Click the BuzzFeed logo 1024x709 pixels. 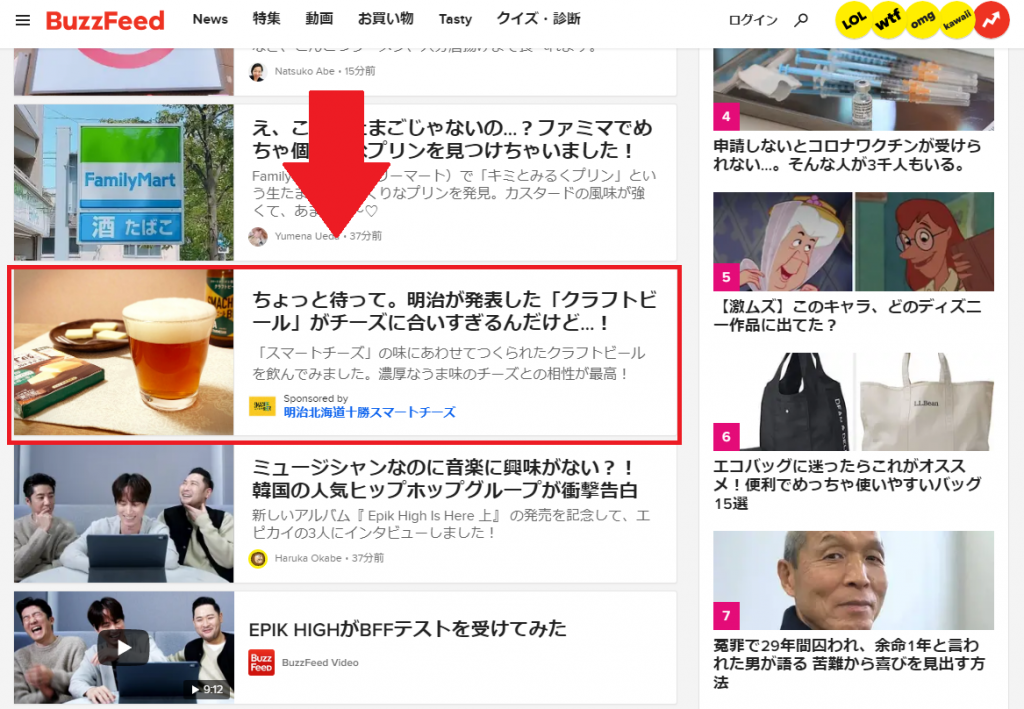105,20
